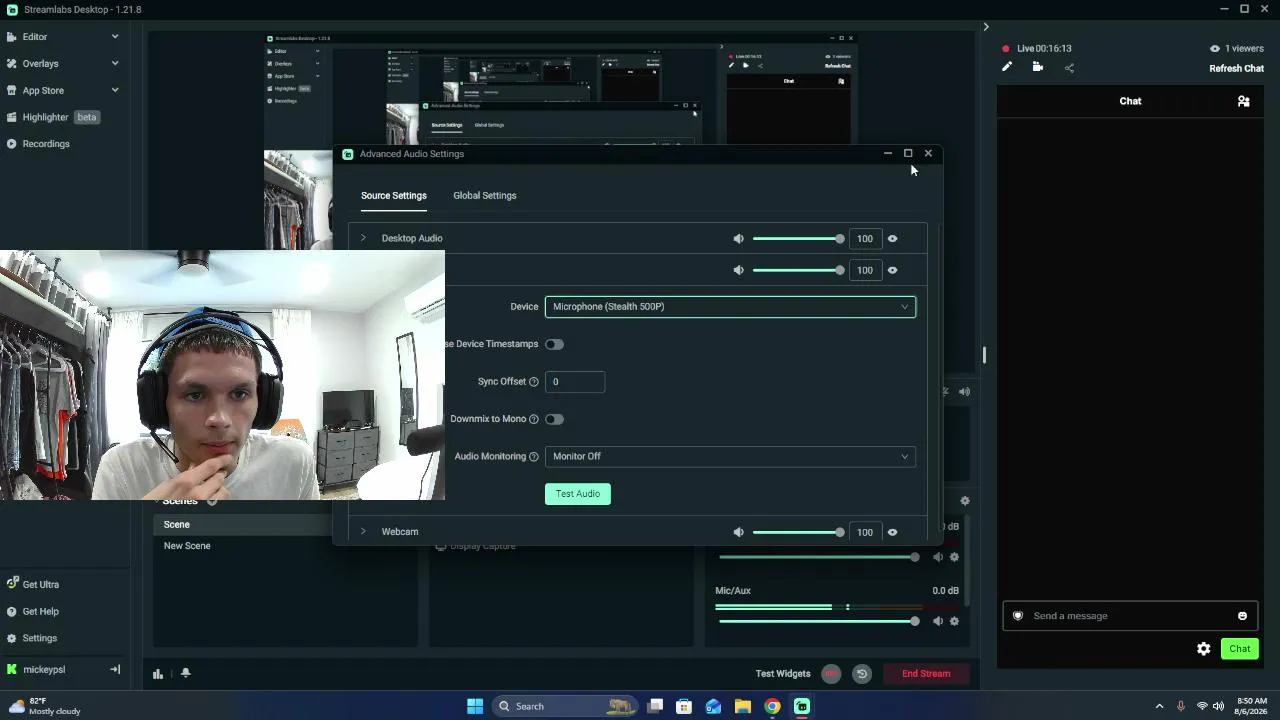Toggle eye icon in the expanded microphone row
The height and width of the screenshot is (720, 1280).
point(893,270)
